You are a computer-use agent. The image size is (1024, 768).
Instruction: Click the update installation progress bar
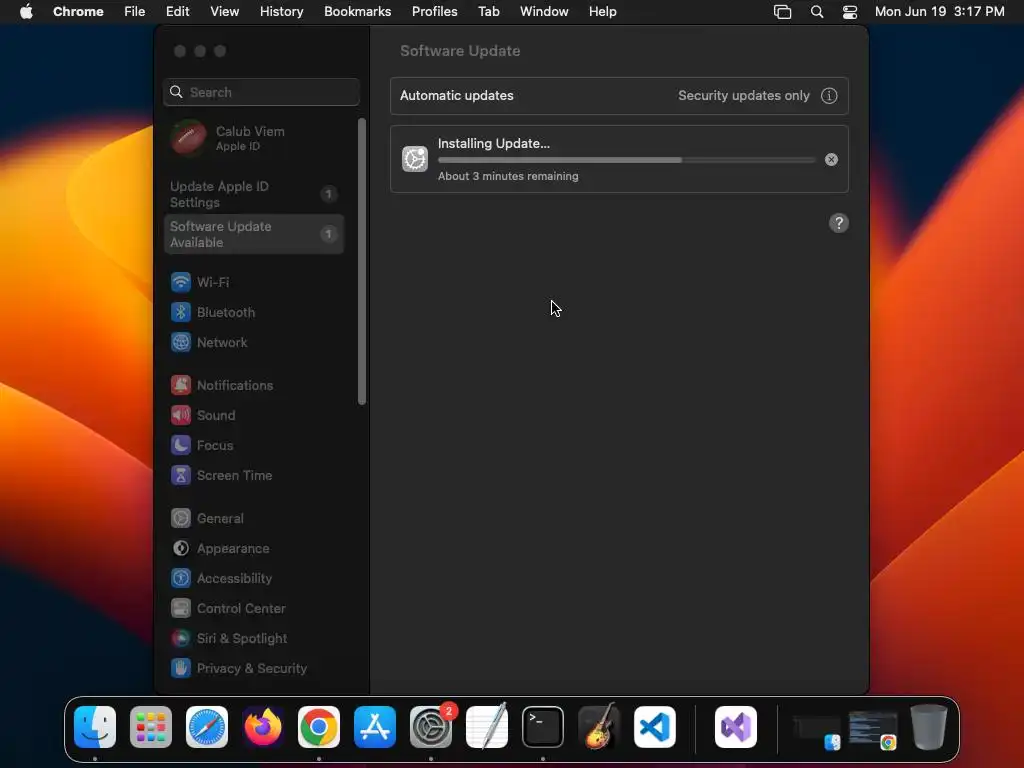(x=626, y=160)
